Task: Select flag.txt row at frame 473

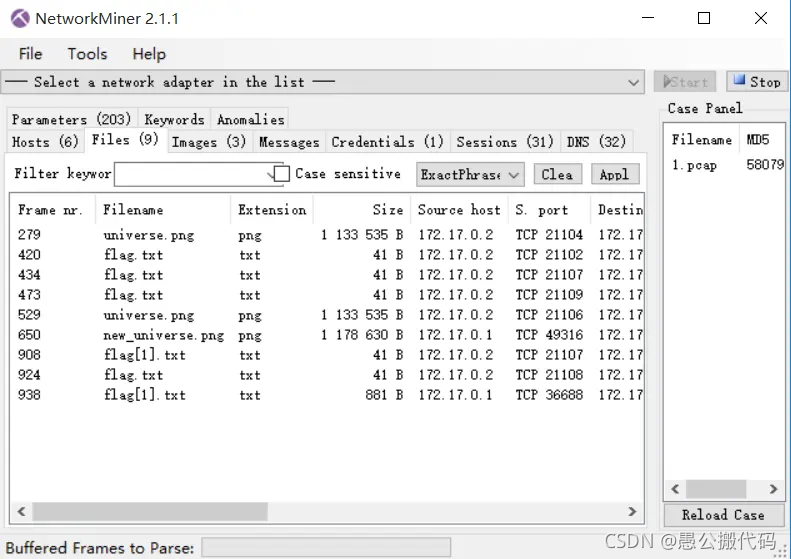Action: coord(327,295)
